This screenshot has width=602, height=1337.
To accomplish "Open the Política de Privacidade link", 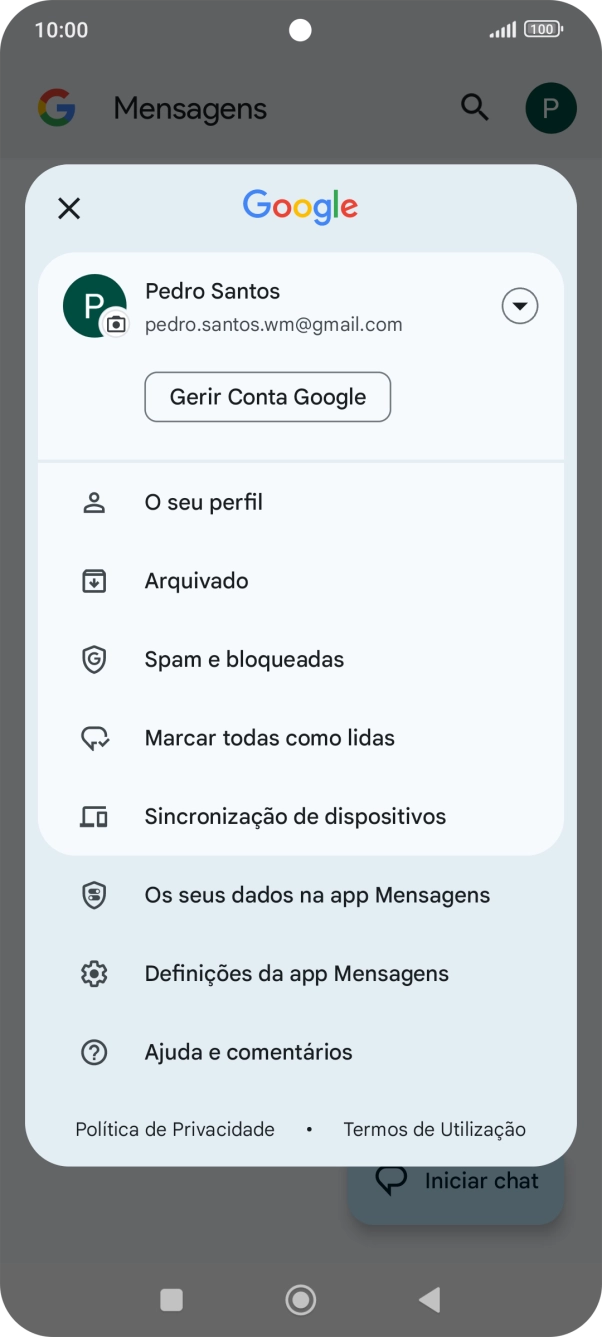I will [174, 1128].
